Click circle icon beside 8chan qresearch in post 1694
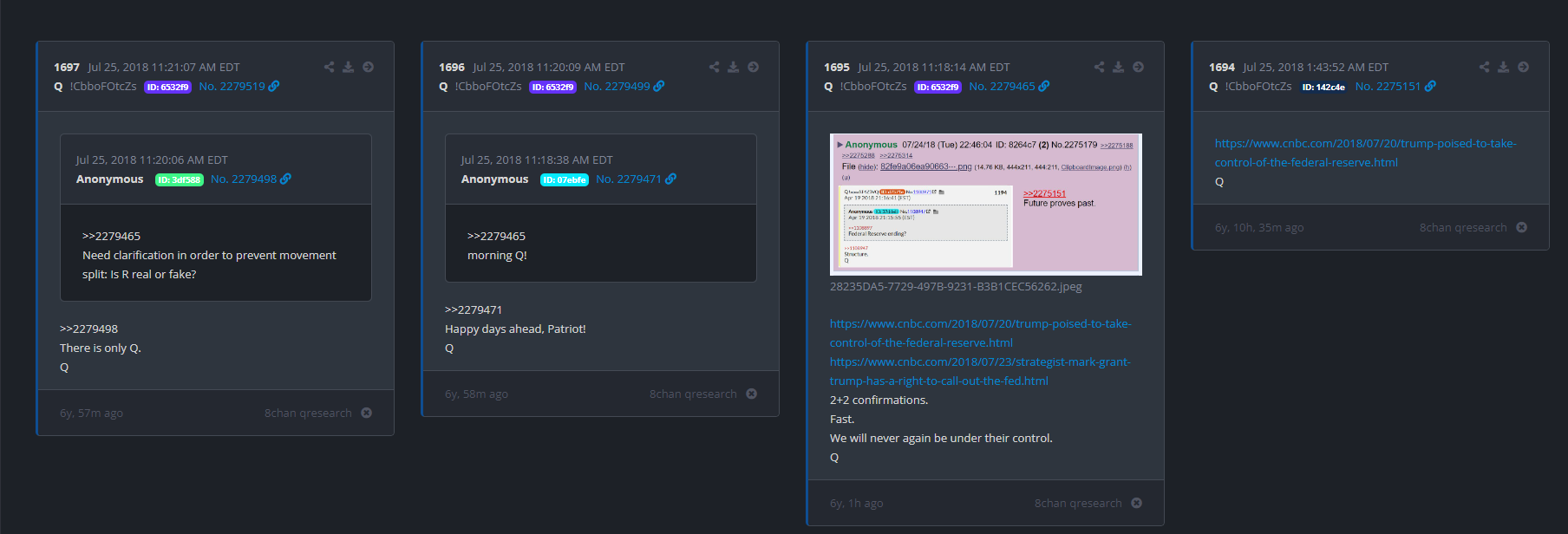This screenshot has width=1568, height=534. [x=1521, y=227]
